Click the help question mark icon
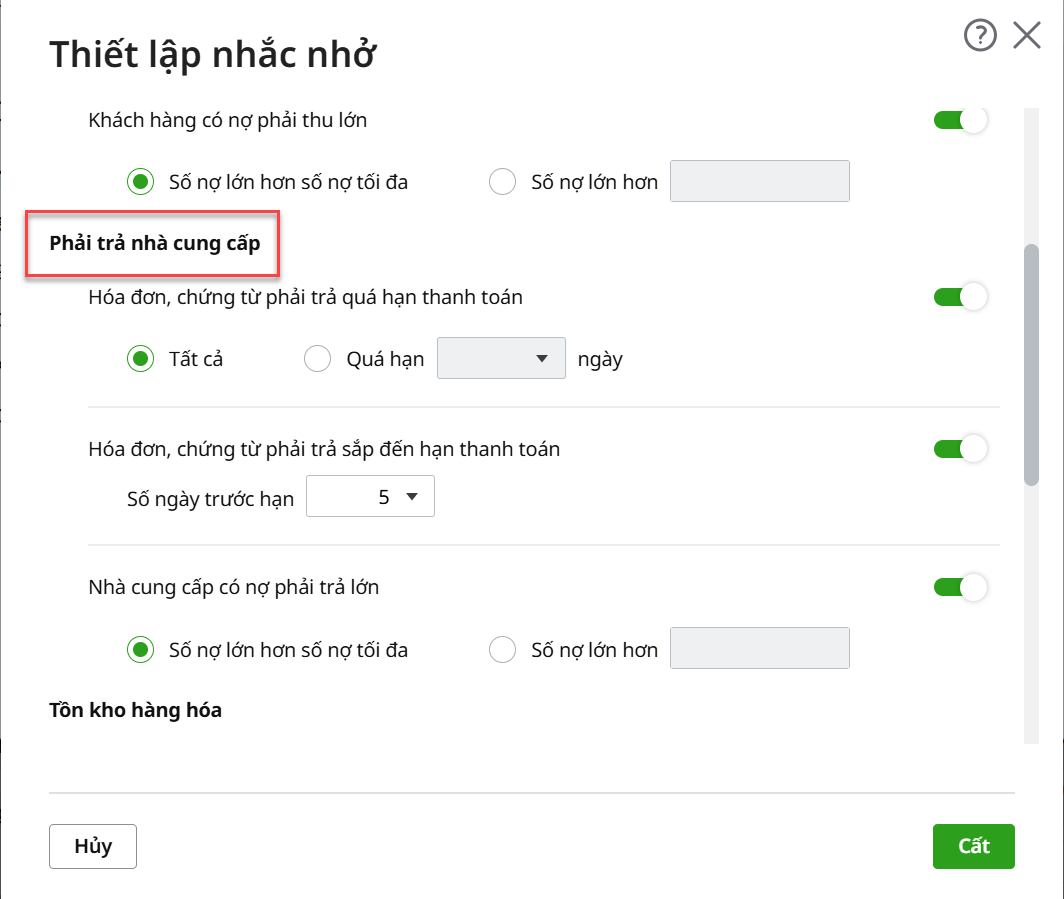This screenshot has height=899, width=1064. pyautogui.click(x=980, y=36)
